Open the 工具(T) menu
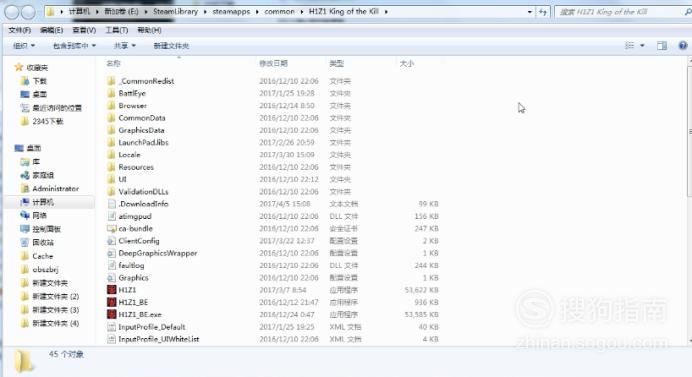This screenshot has height=377, width=692. (117, 30)
